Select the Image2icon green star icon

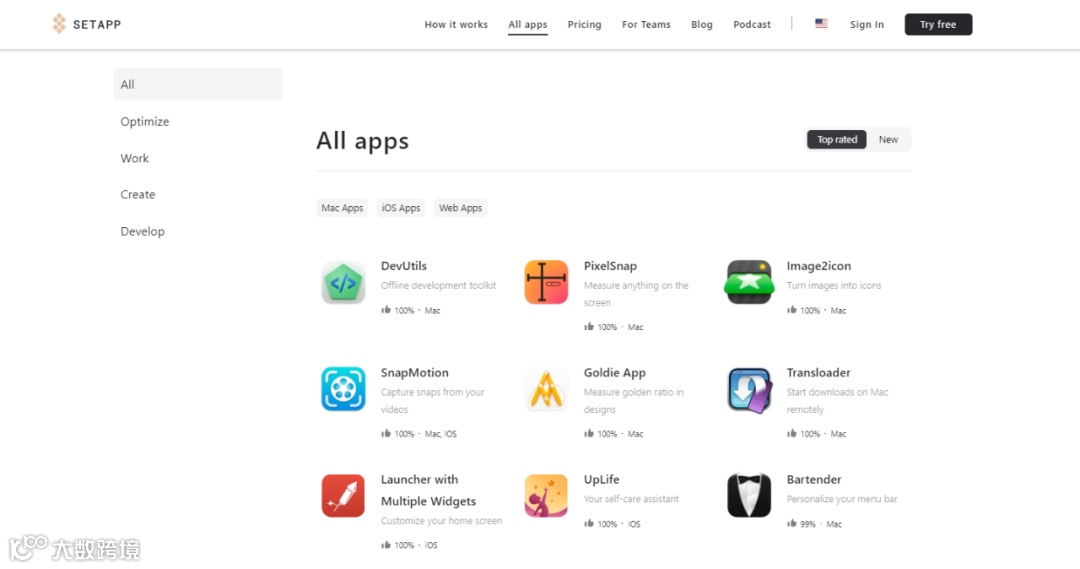(749, 282)
